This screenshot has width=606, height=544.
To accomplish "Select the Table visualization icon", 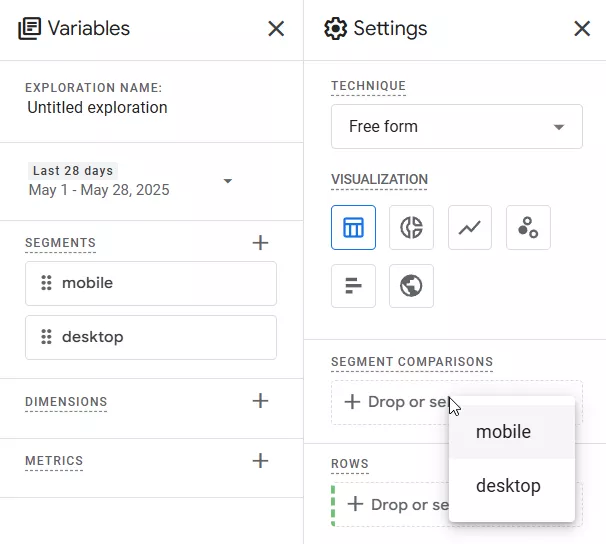I will pos(353,228).
